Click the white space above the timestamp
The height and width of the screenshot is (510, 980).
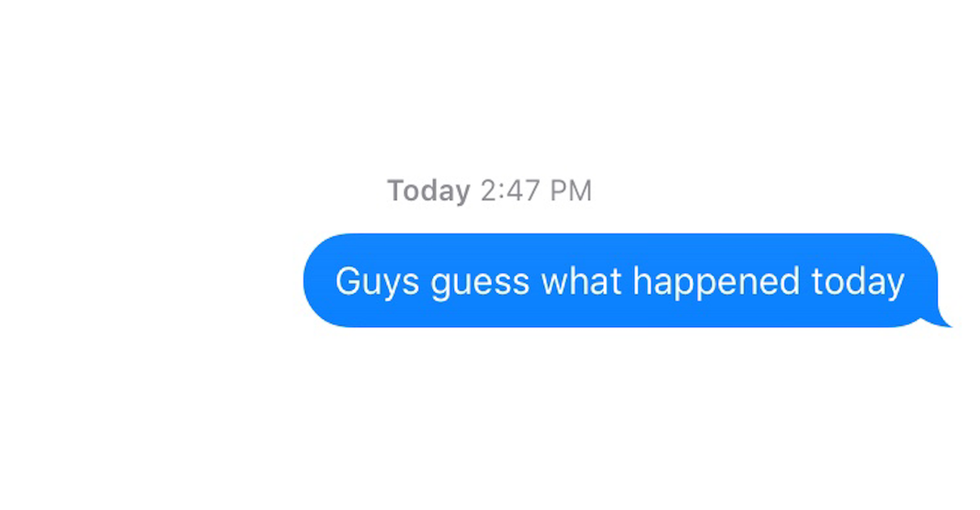click(x=490, y=88)
